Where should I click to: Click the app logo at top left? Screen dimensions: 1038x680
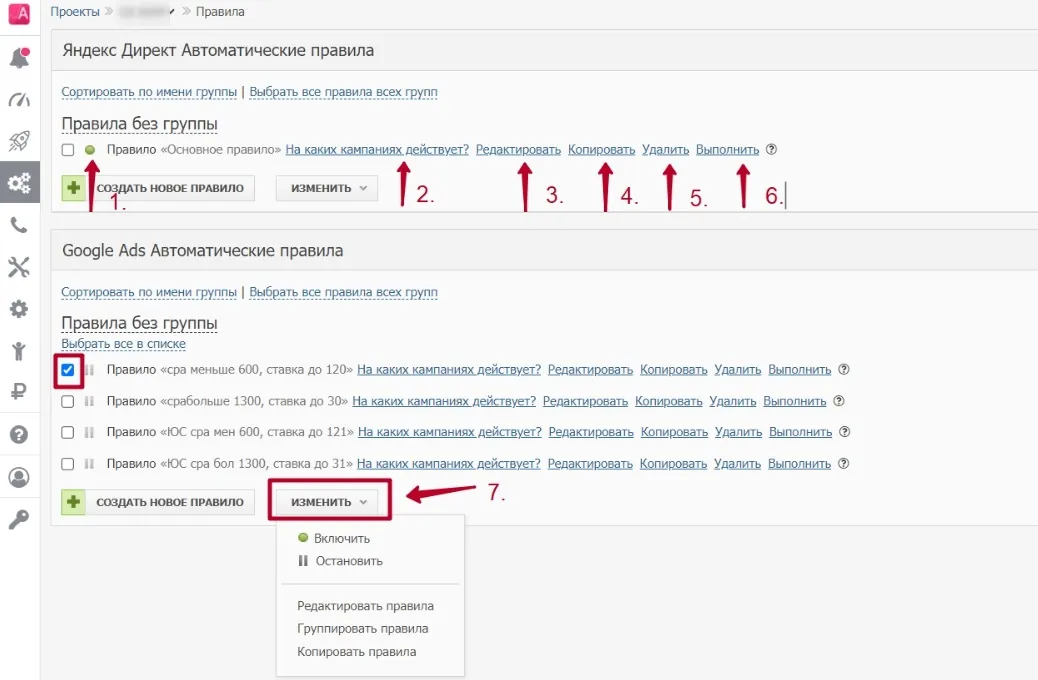(x=19, y=13)
